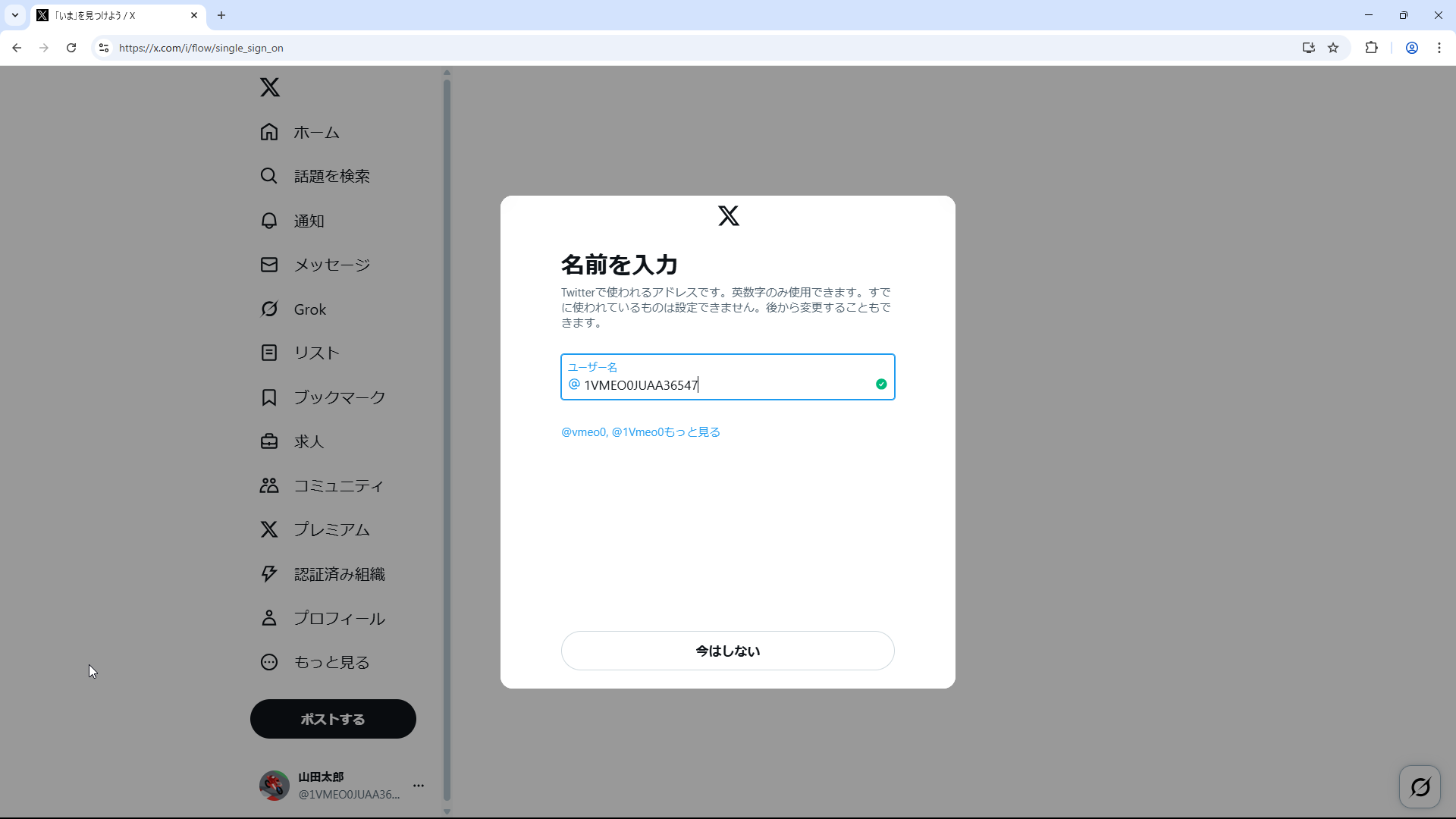This screenshot has height=819, width=1456.
Task: Click the X logo atop the dialog
Action: 729,216
